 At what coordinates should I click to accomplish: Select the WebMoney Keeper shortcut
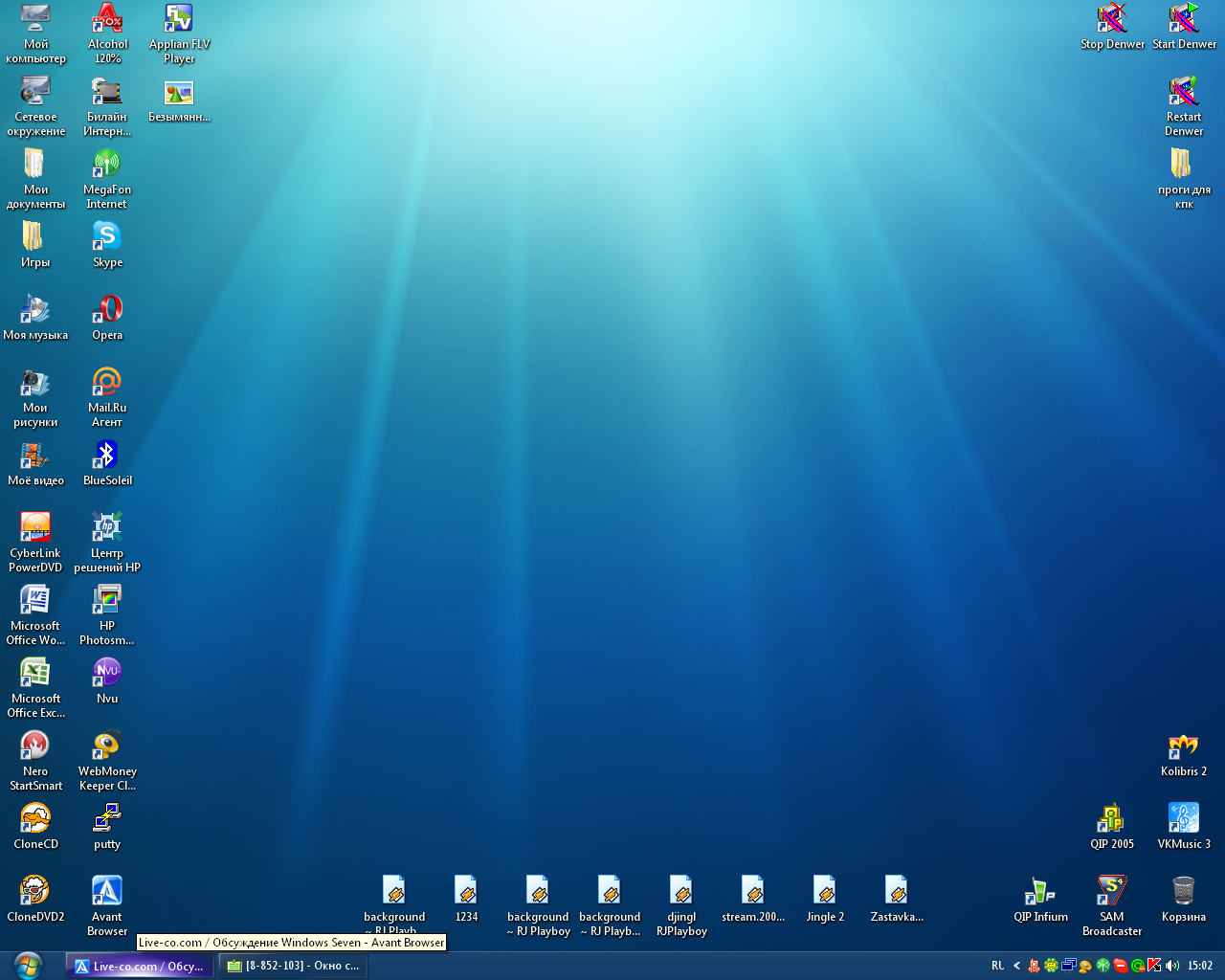[x=107, y=746]
